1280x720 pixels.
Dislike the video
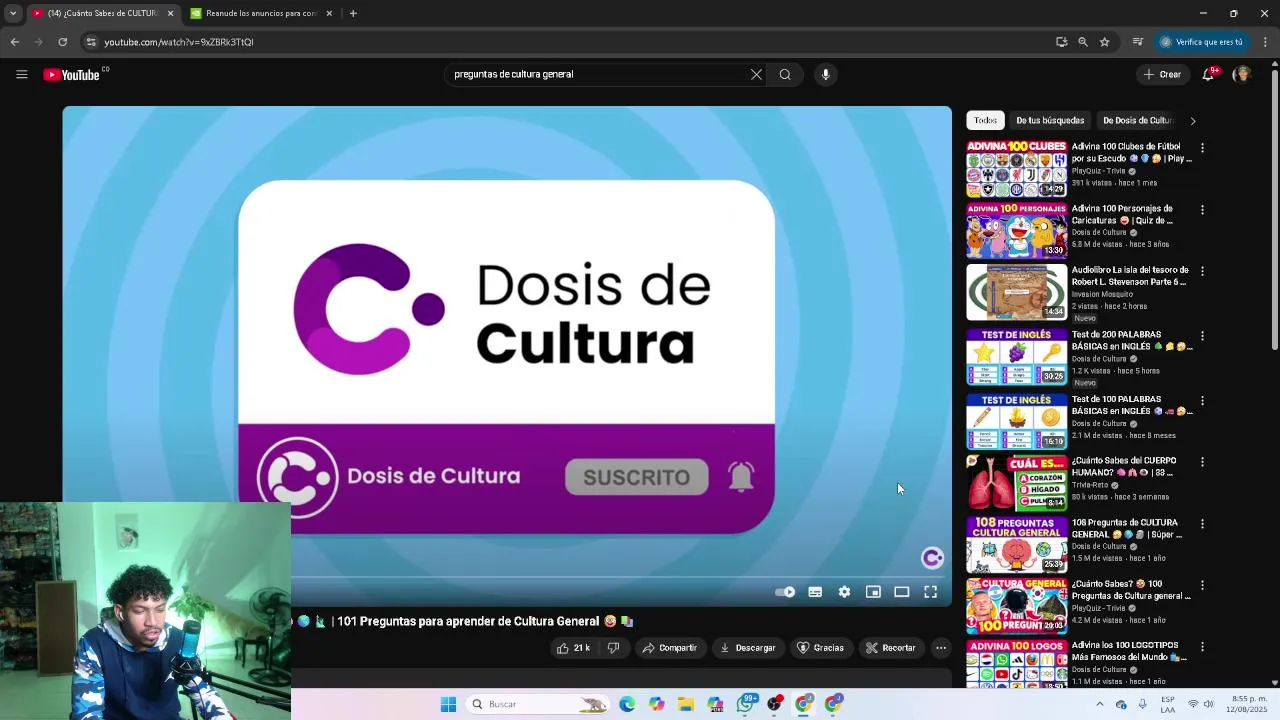pos(613,648)
